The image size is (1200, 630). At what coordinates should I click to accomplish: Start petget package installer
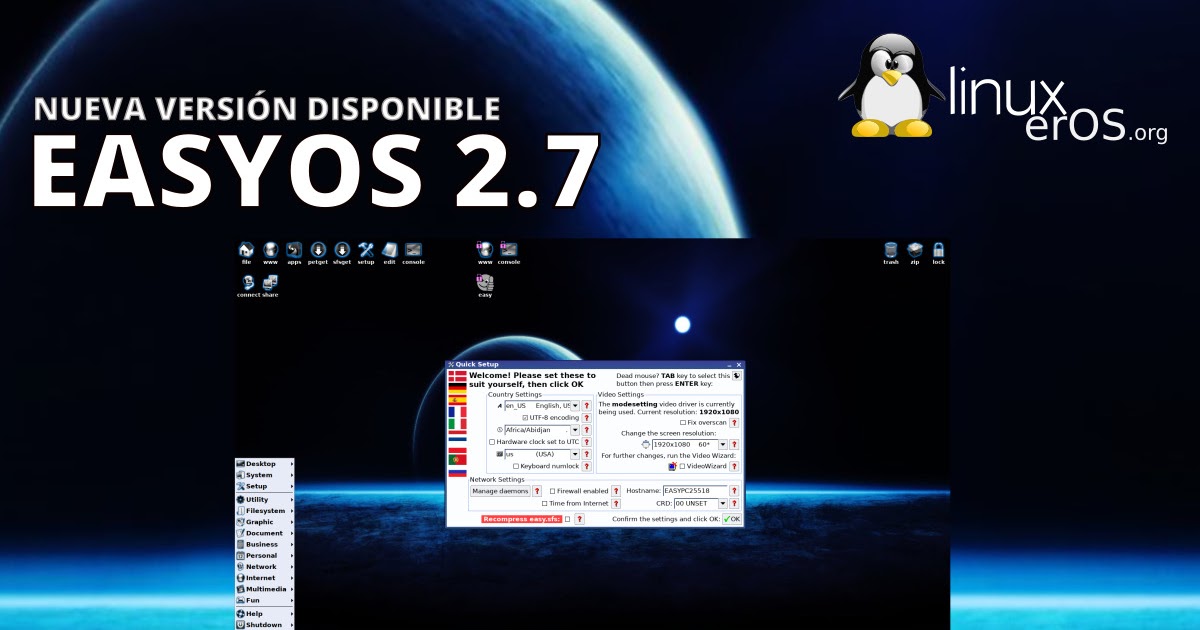(x=317, y=250)
